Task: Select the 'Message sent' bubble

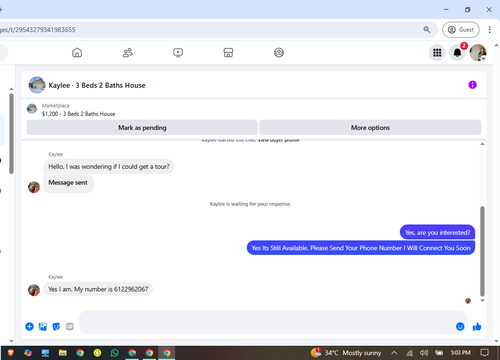Action: [x=68, y=183]
